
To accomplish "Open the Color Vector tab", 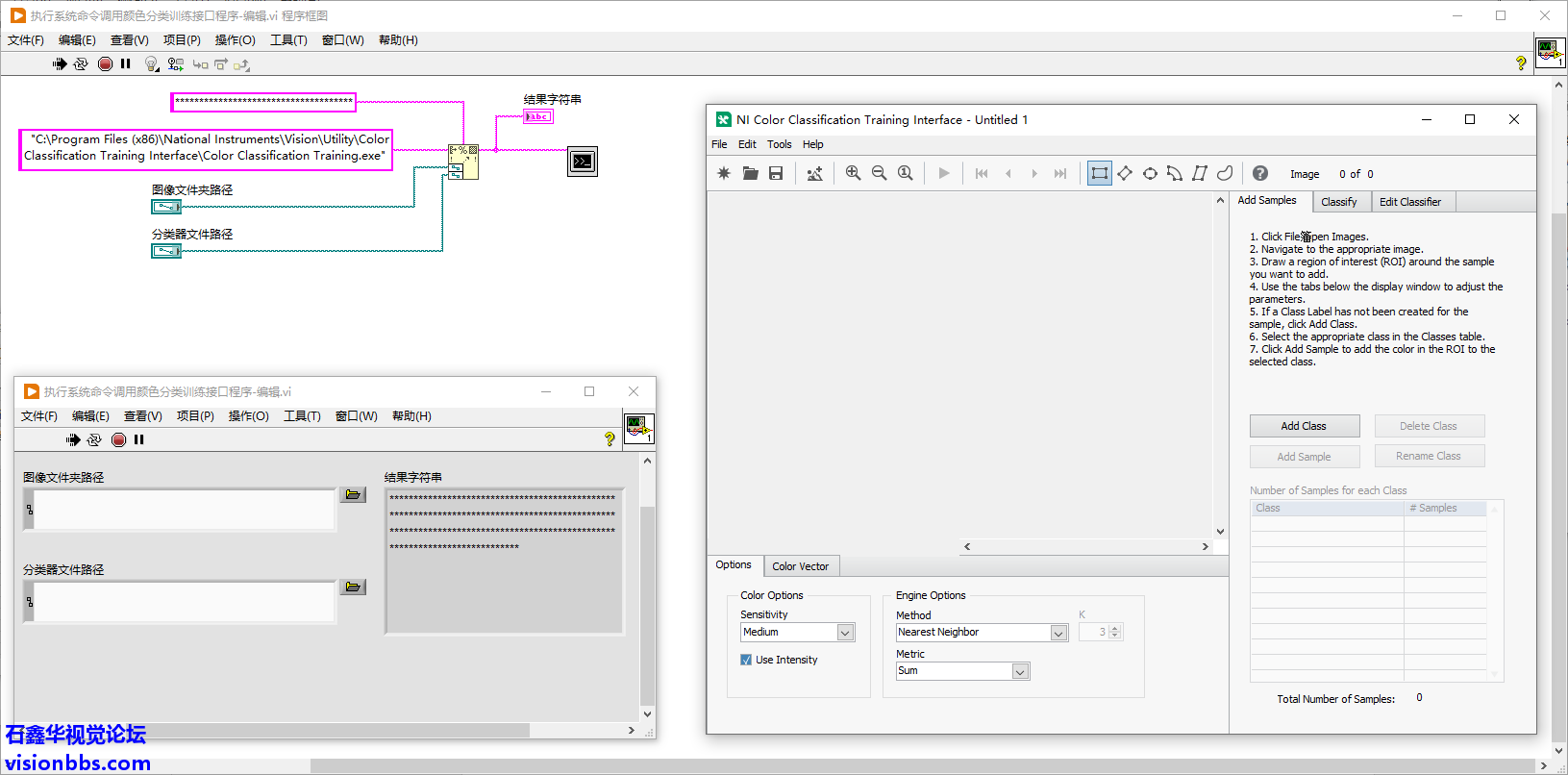I will pos(800,566).
